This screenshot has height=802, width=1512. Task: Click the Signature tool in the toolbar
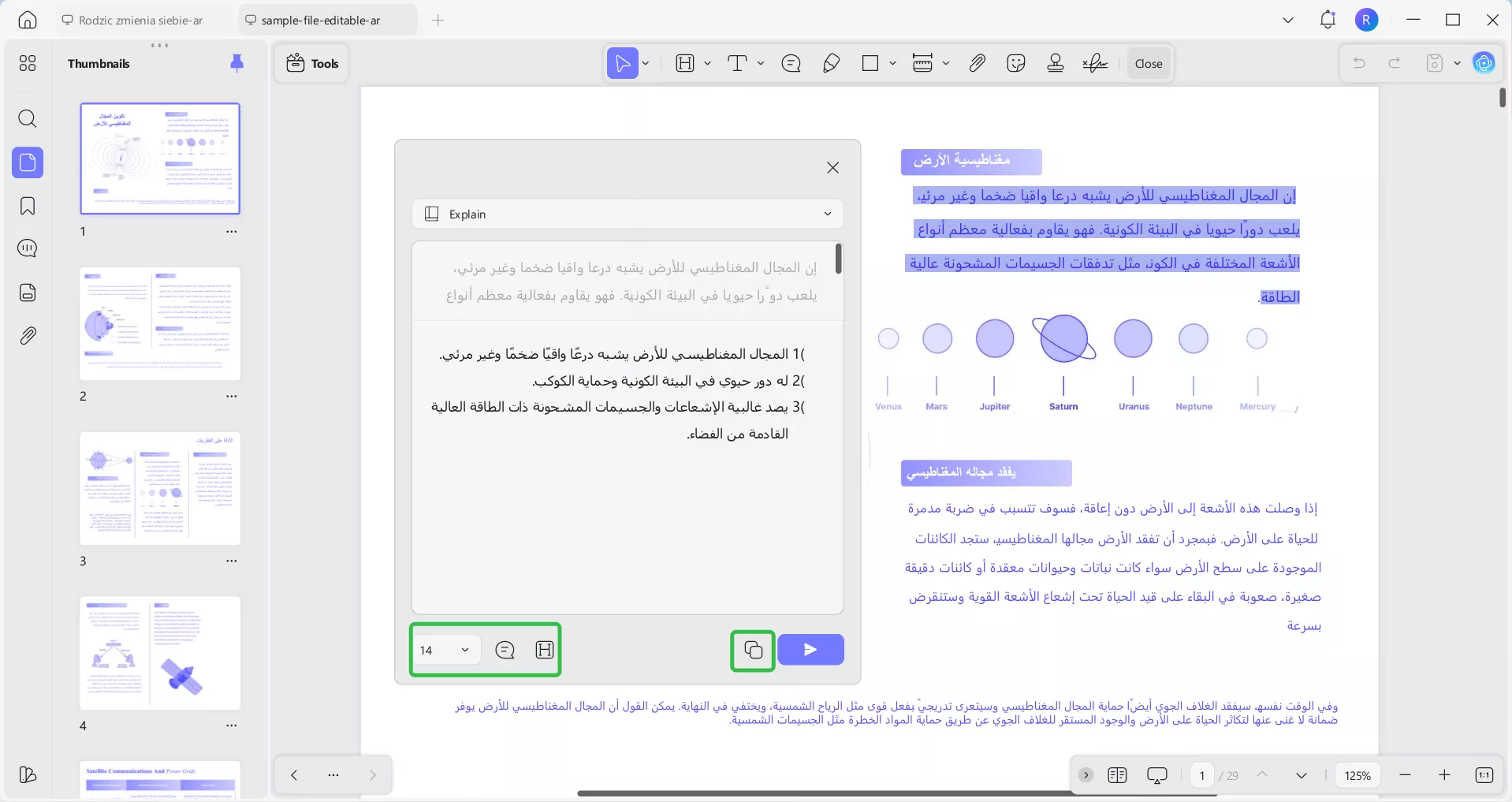[1094, 63]
